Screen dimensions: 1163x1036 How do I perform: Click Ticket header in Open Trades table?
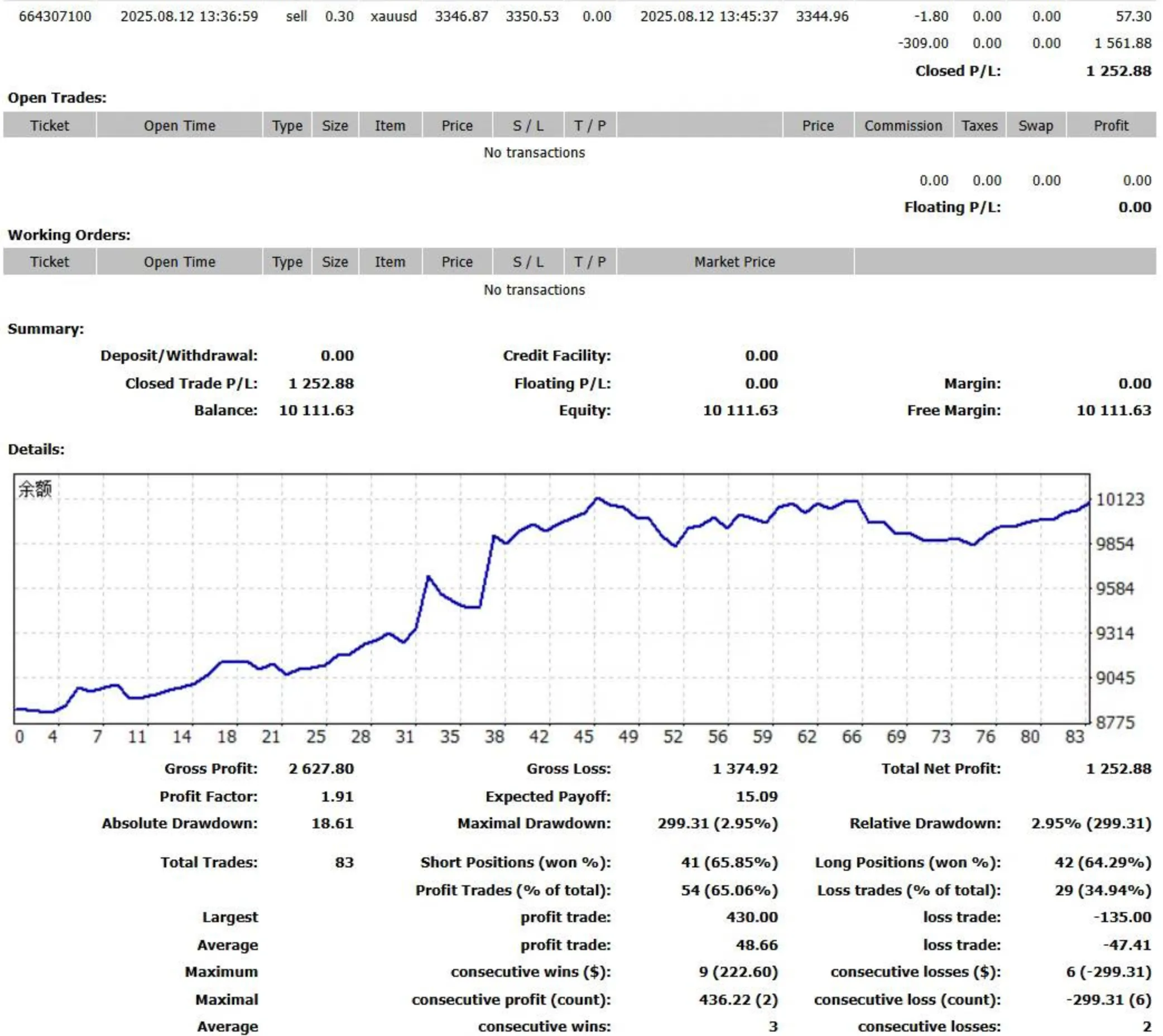point(50,126)
